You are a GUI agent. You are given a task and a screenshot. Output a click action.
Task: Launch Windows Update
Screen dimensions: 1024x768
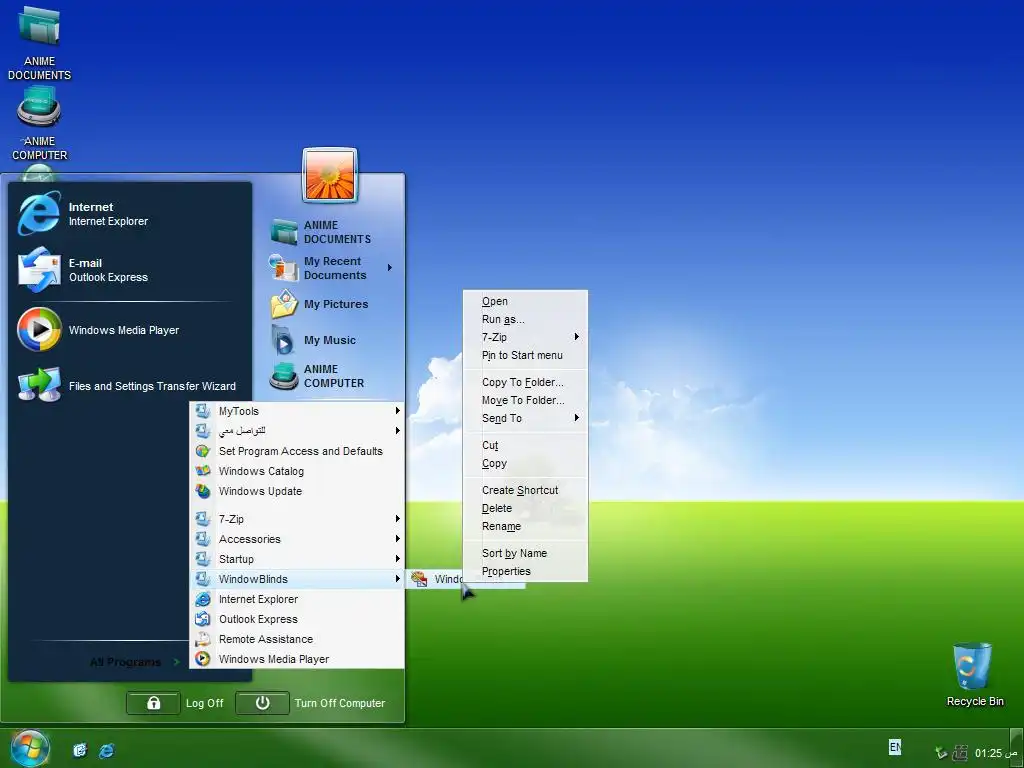pos(297,491)
